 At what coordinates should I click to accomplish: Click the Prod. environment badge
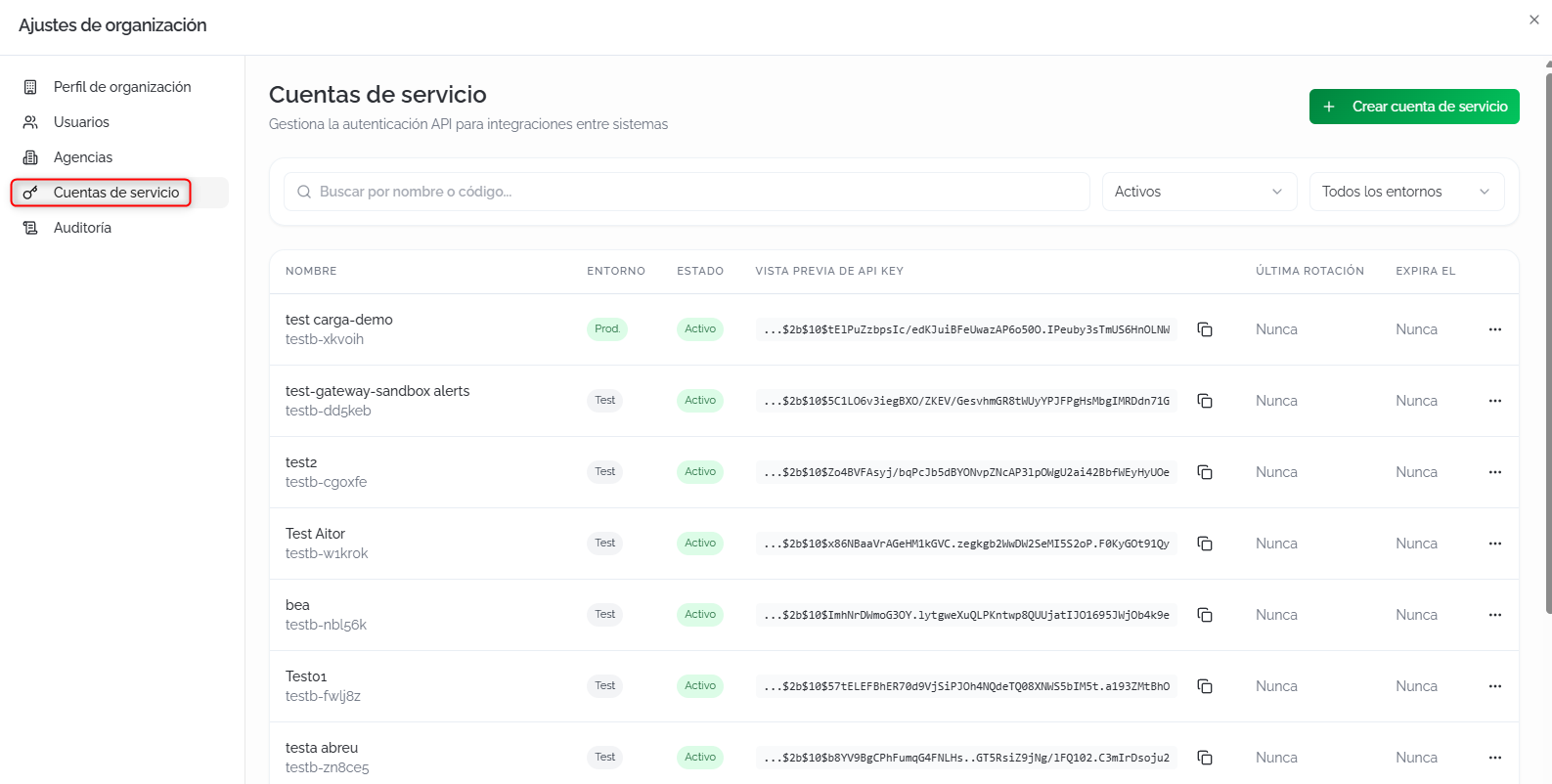coord(607,329)
